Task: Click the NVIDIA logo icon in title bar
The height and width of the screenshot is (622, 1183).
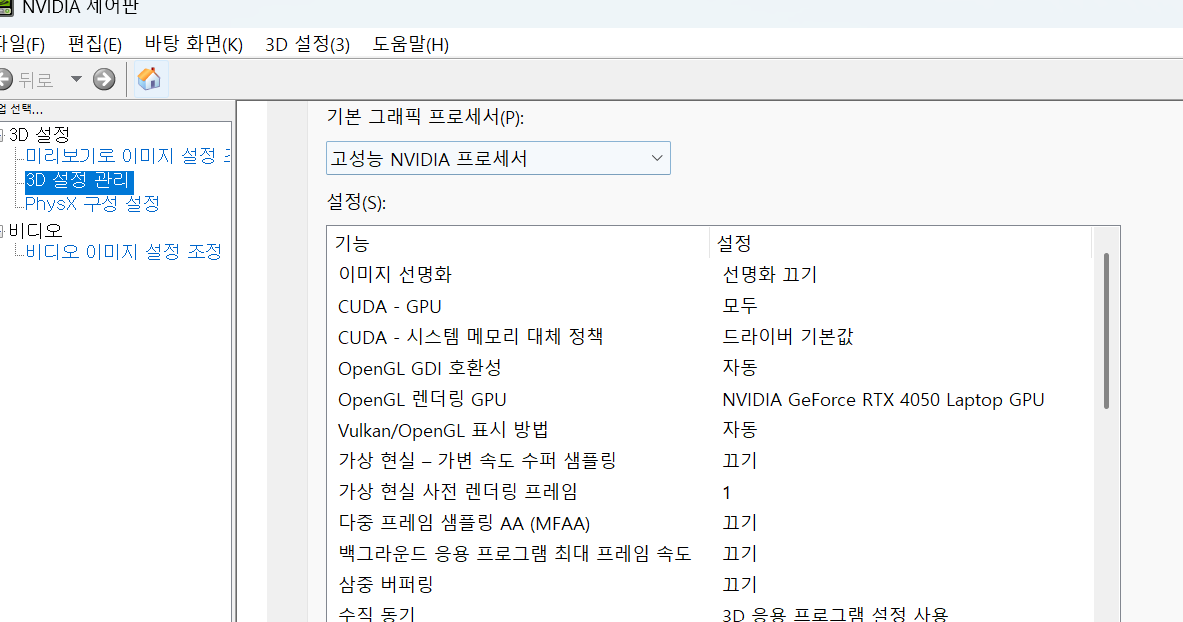Action: (5, 8)
